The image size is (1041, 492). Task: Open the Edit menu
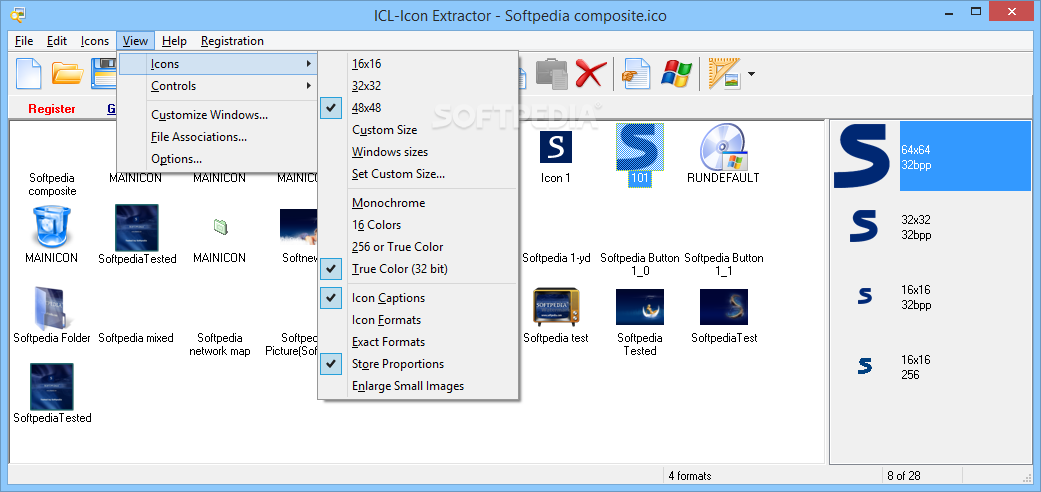(x=57, y=41)
